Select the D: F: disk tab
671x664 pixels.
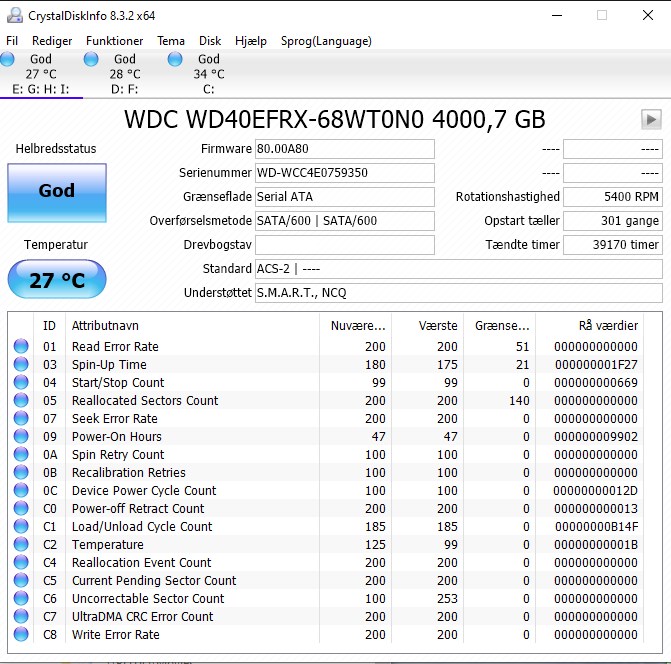[x=125, y=74]
